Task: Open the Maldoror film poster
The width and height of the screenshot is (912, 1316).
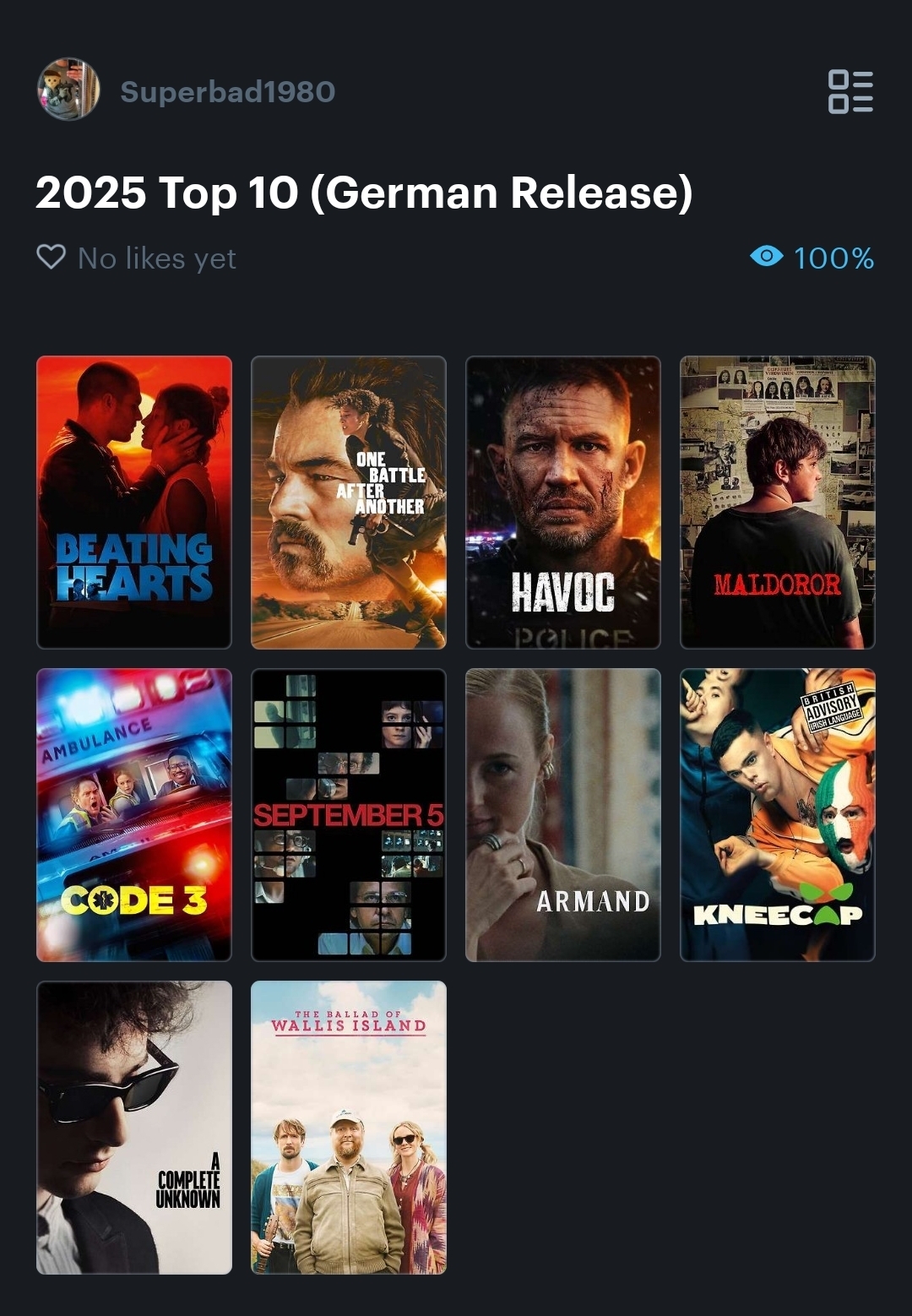Action: [778, 503]
